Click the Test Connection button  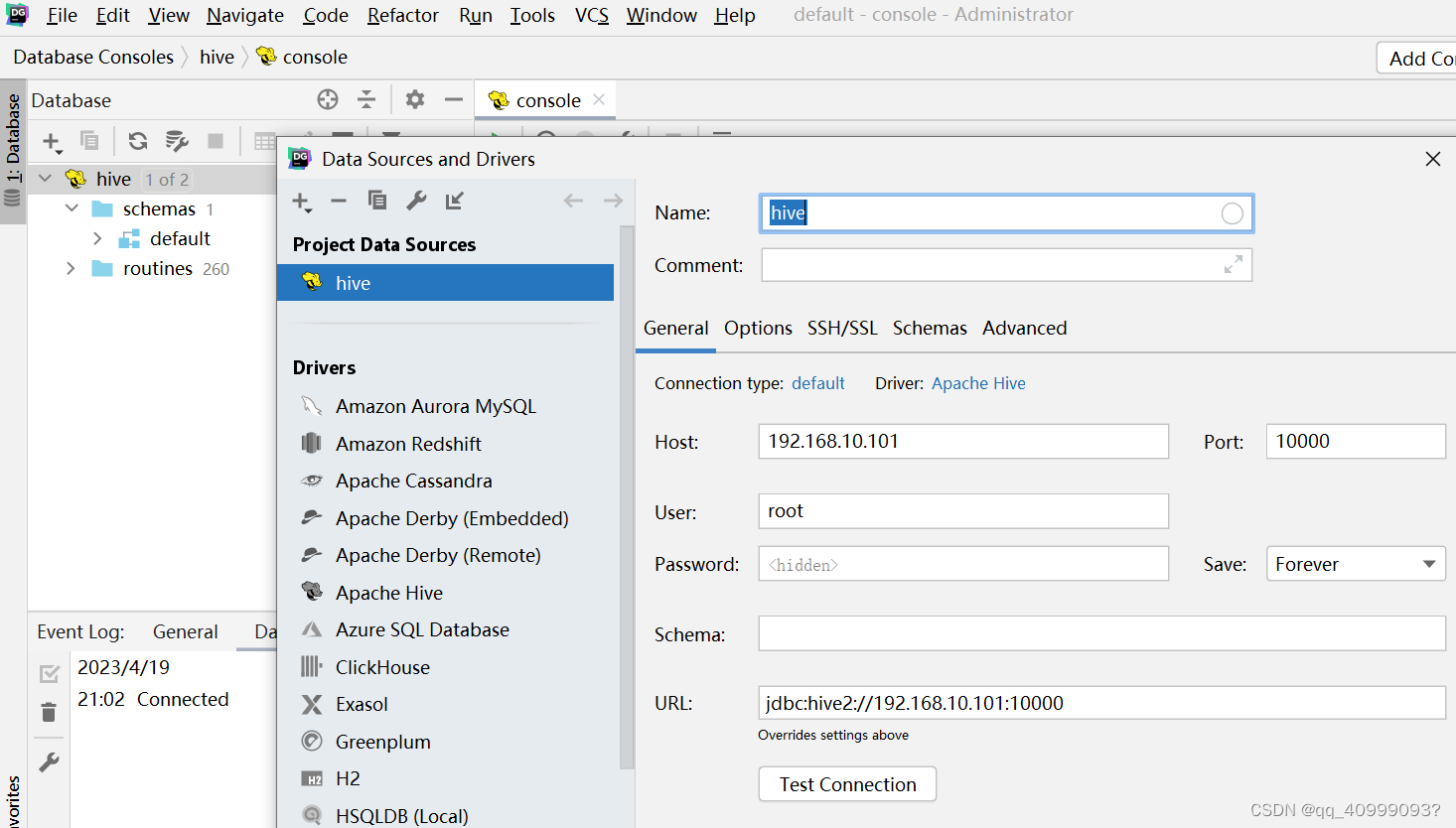click(x=847, y=784)
